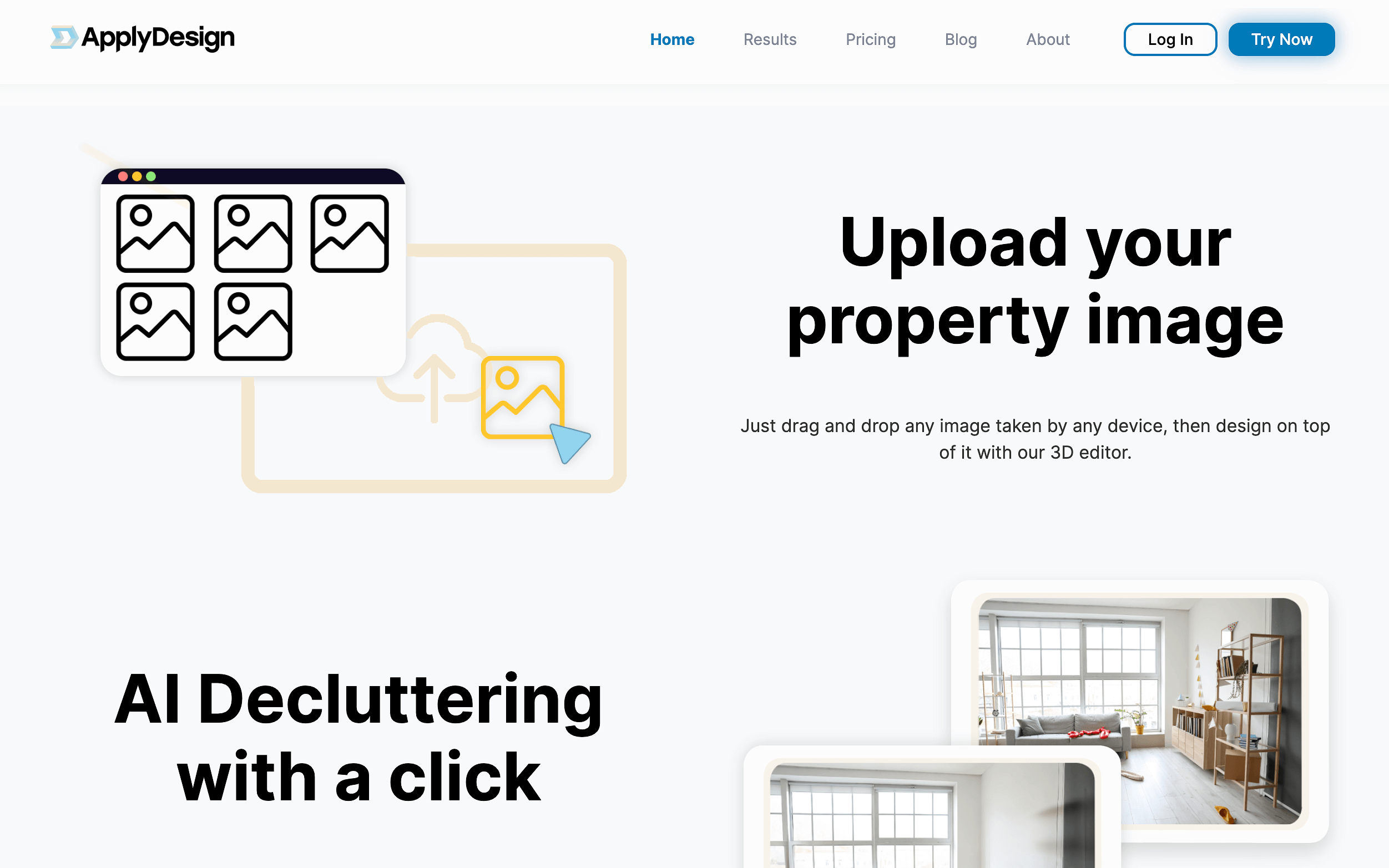Image resolution: width=1389 pixels, height=868 pixels.
Task: Click the Log In button
Action: [x=1170, y=39]
